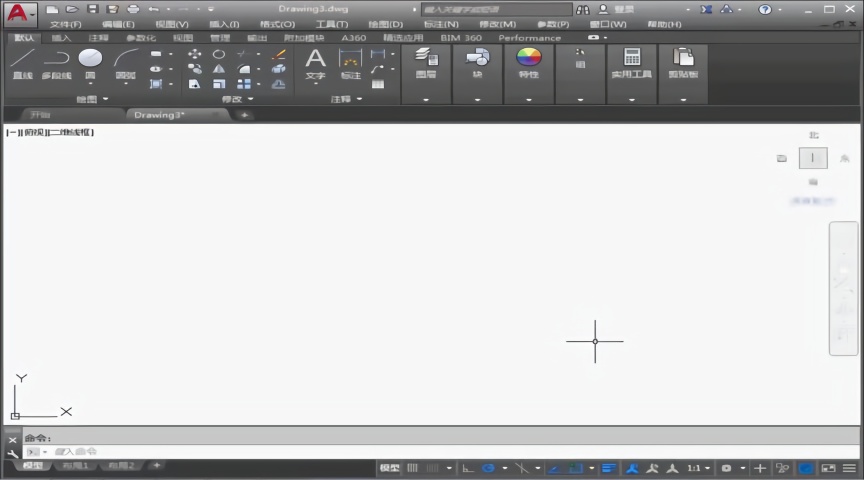Image resolution: width=864 pixels, height=480 pixels.
Task: Toggle grid display in status bar
Action: click(x=412, y=468)
